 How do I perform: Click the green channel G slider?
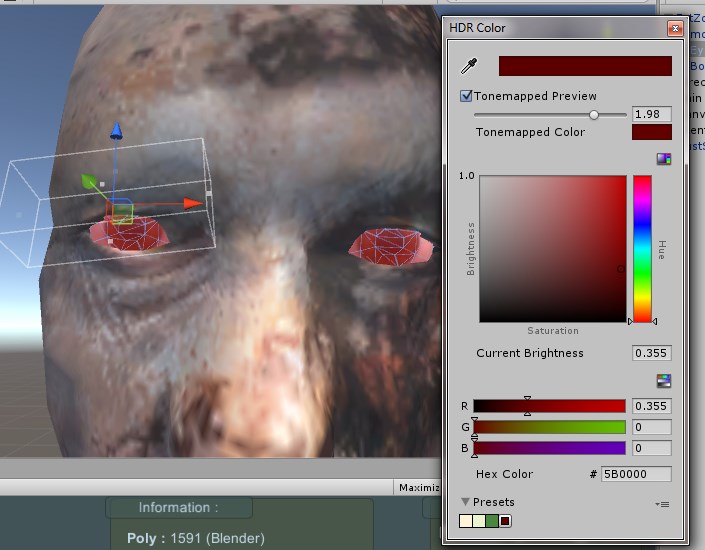pos(549,428)
